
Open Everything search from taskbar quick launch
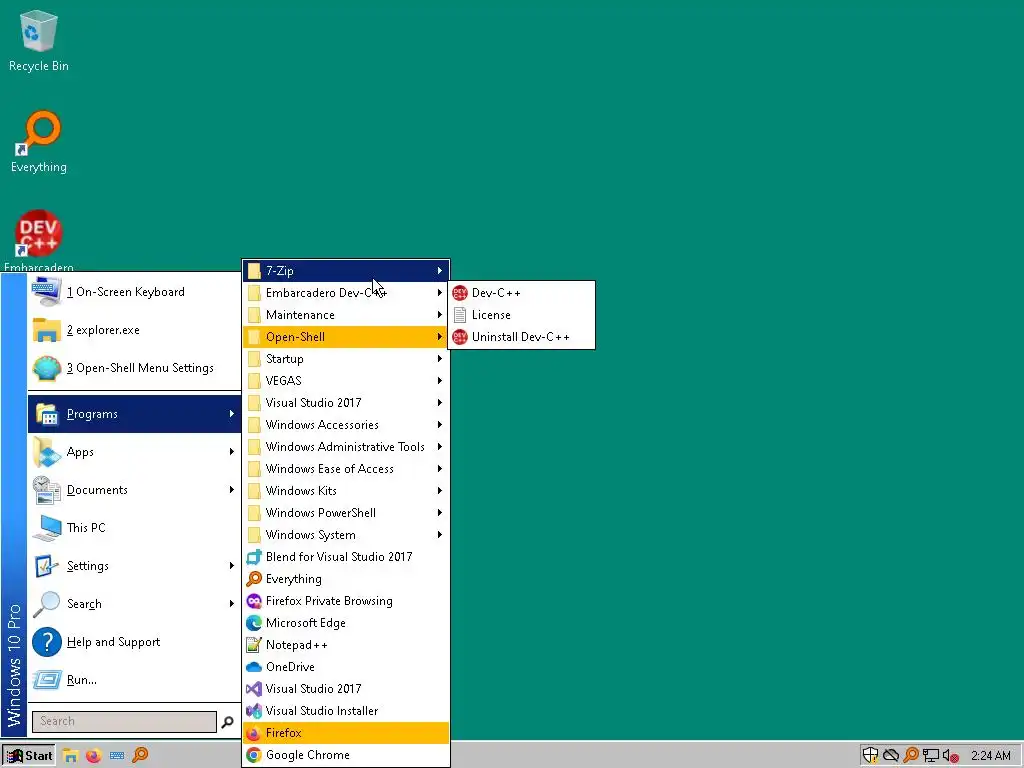pyautogui.click(x=140, y=756)
